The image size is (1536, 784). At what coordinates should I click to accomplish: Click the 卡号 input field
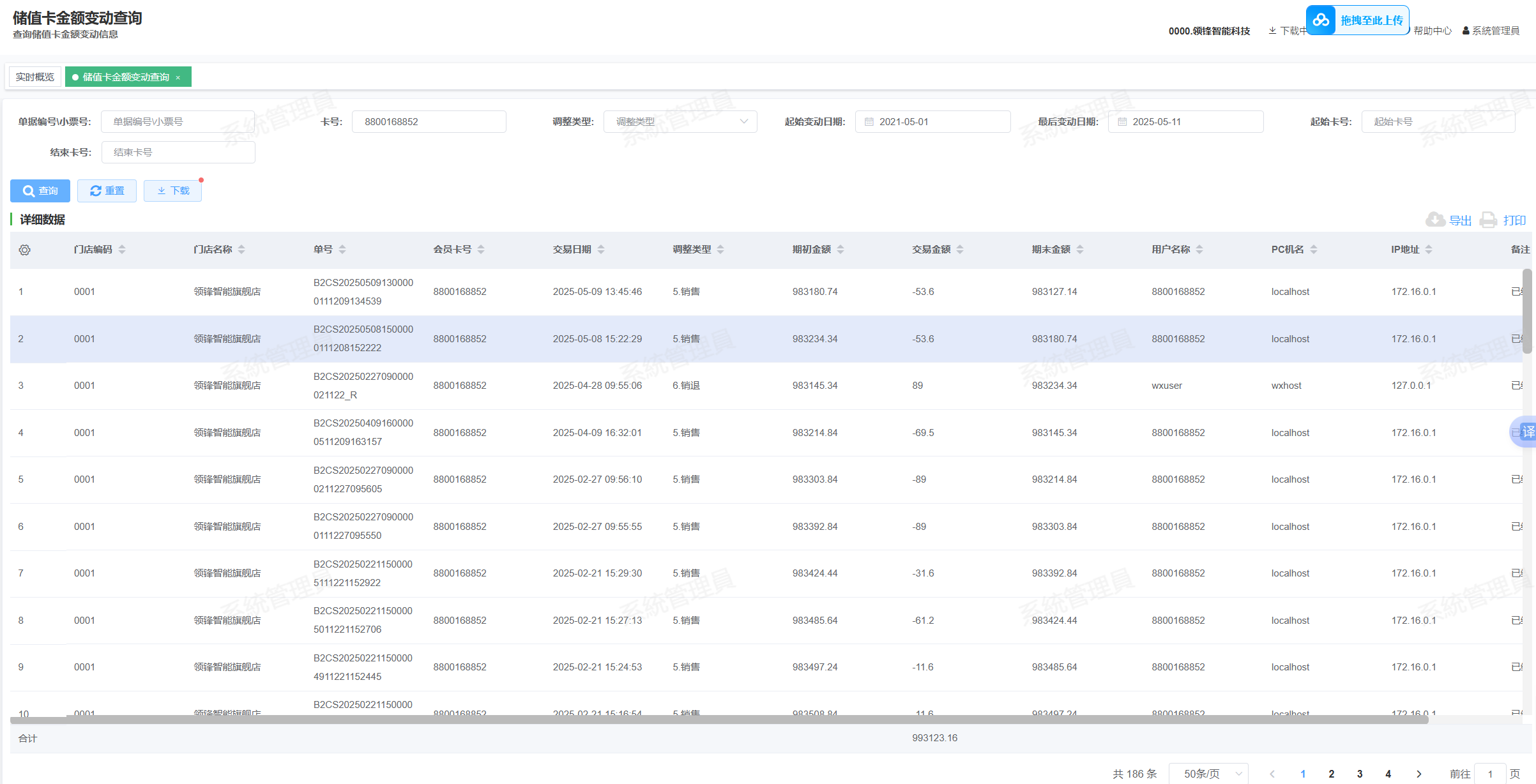coord(429,122)
